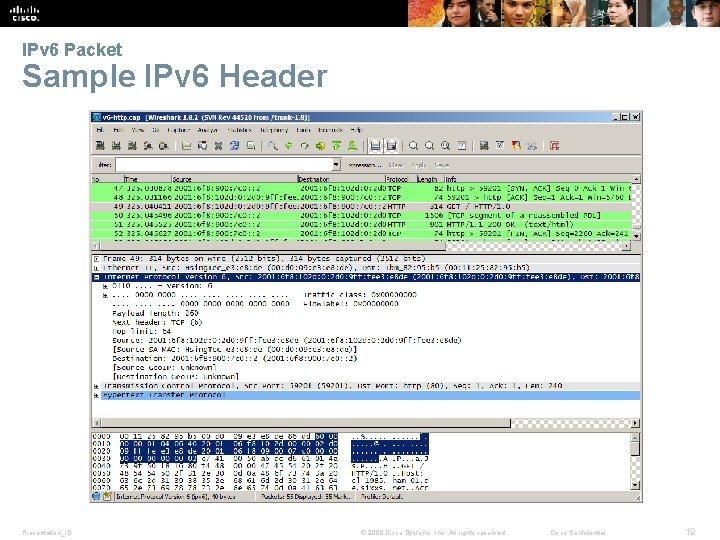Screen dimensions: 720x540
Task: Zoom out toolbar icon
Action: pyautogui.click(x=429, y=146)
